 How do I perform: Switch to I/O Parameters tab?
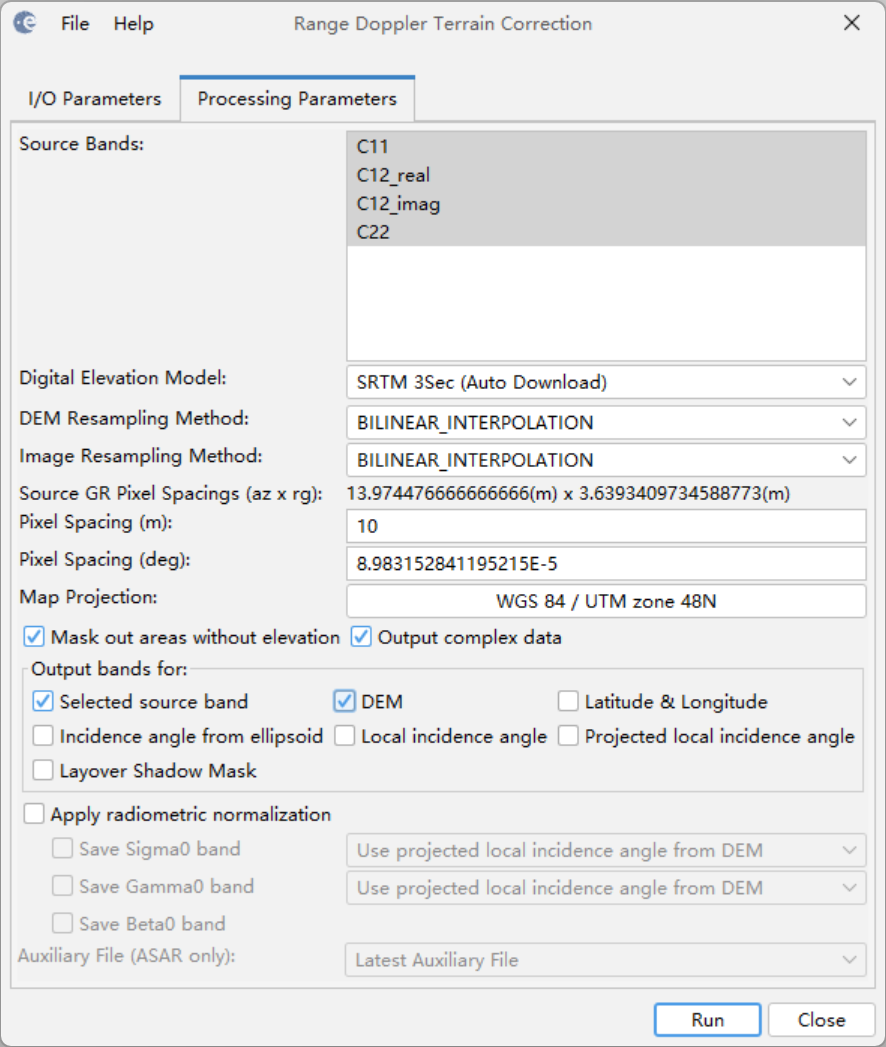(94, 99)
